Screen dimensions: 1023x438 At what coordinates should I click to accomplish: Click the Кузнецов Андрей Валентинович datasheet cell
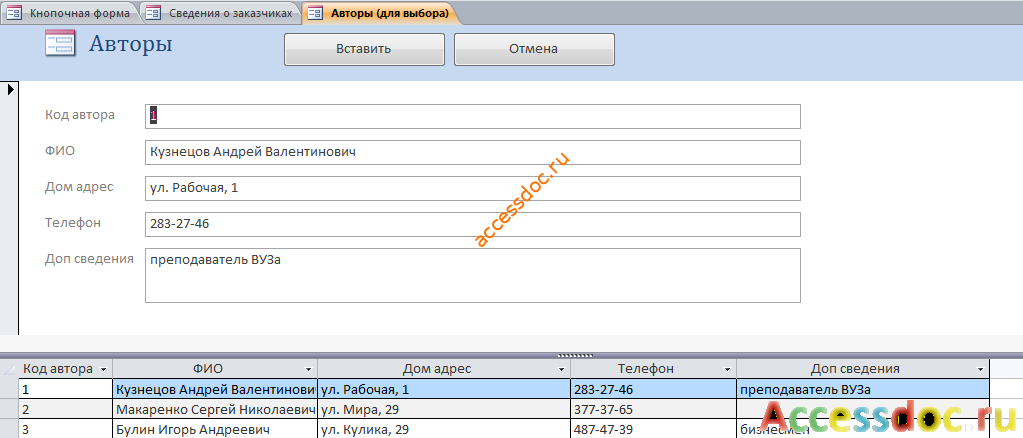215,390
